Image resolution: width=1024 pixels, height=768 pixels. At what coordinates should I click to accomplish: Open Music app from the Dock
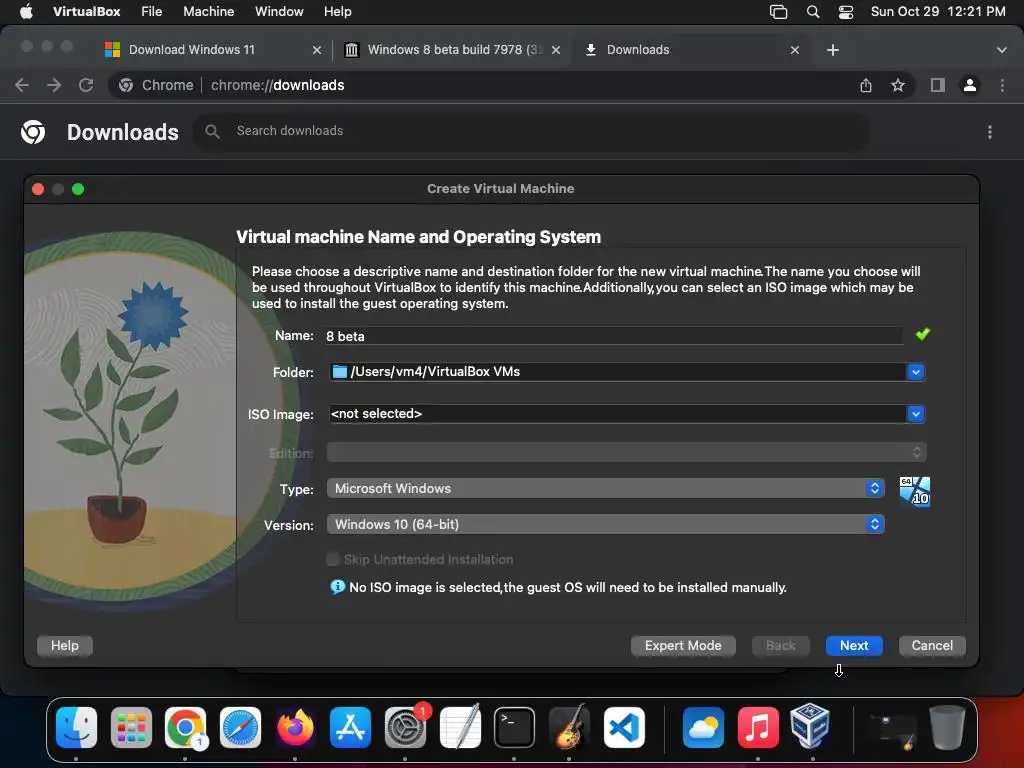pos(758,727)
